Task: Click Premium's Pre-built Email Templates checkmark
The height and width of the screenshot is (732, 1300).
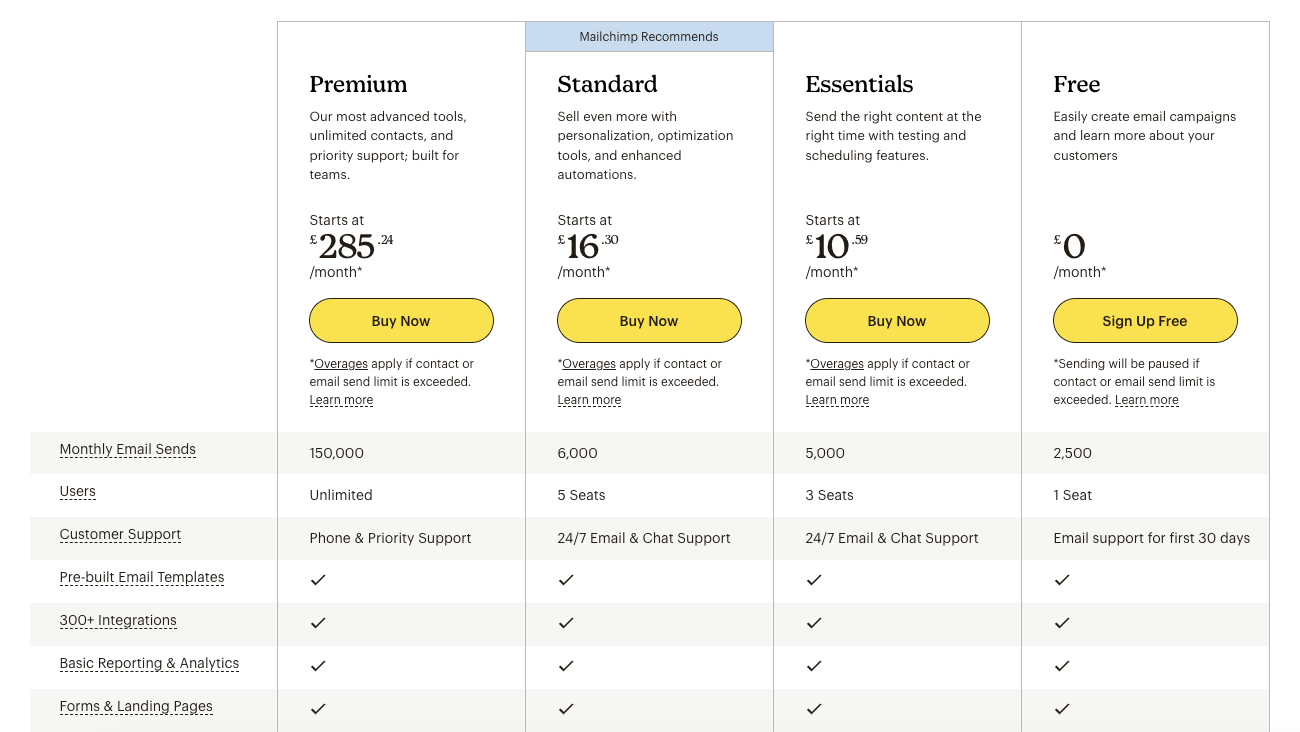Action: pyautogui.click(x=318, y=580)
